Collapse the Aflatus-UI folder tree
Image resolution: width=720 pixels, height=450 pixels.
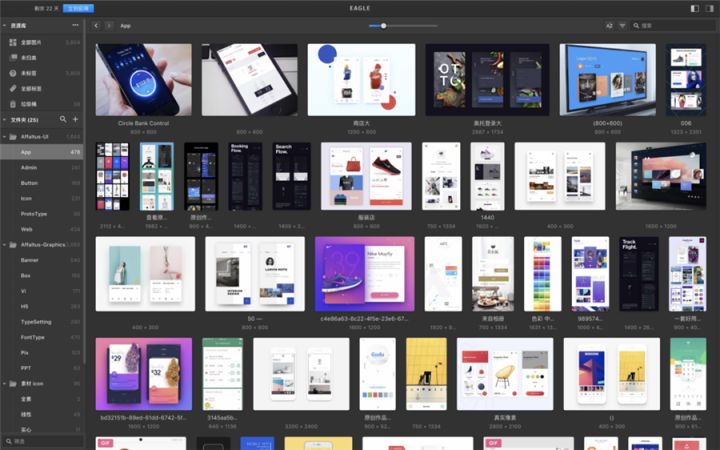5,137
